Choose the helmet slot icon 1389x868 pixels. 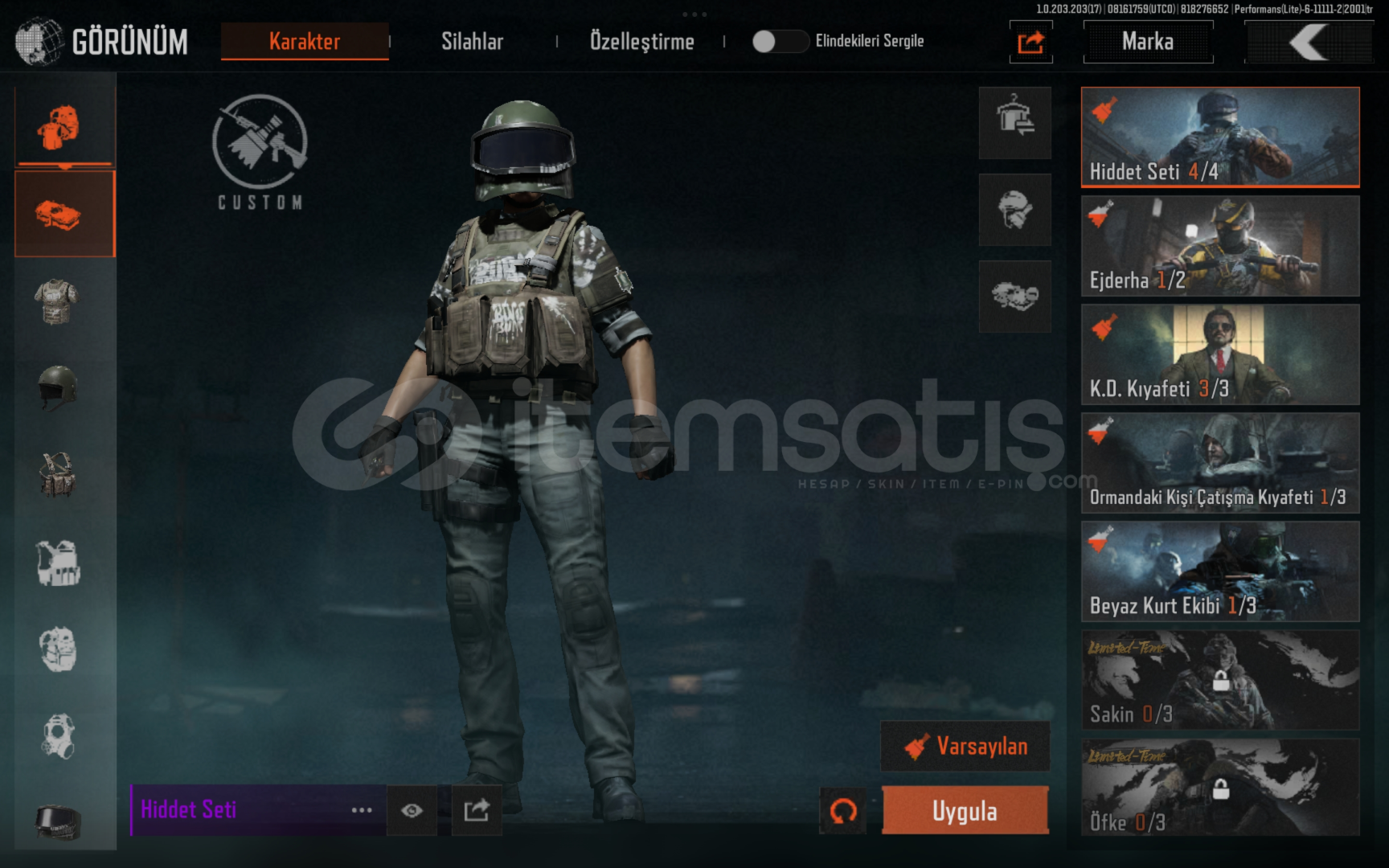tap(57, 387)
